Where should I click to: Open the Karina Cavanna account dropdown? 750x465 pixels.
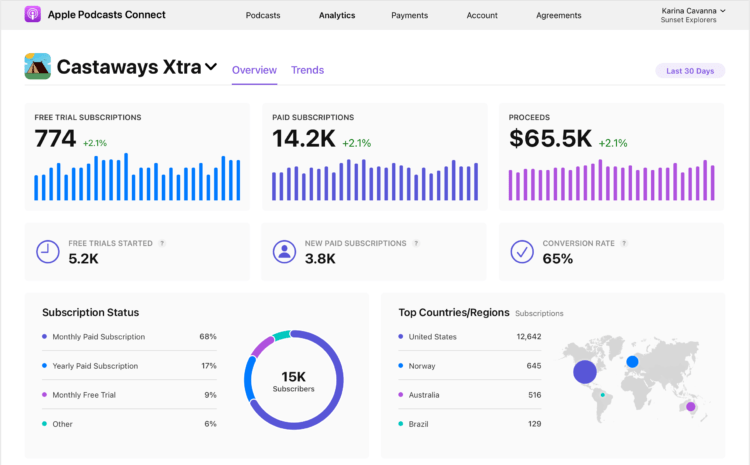(693, 15)
